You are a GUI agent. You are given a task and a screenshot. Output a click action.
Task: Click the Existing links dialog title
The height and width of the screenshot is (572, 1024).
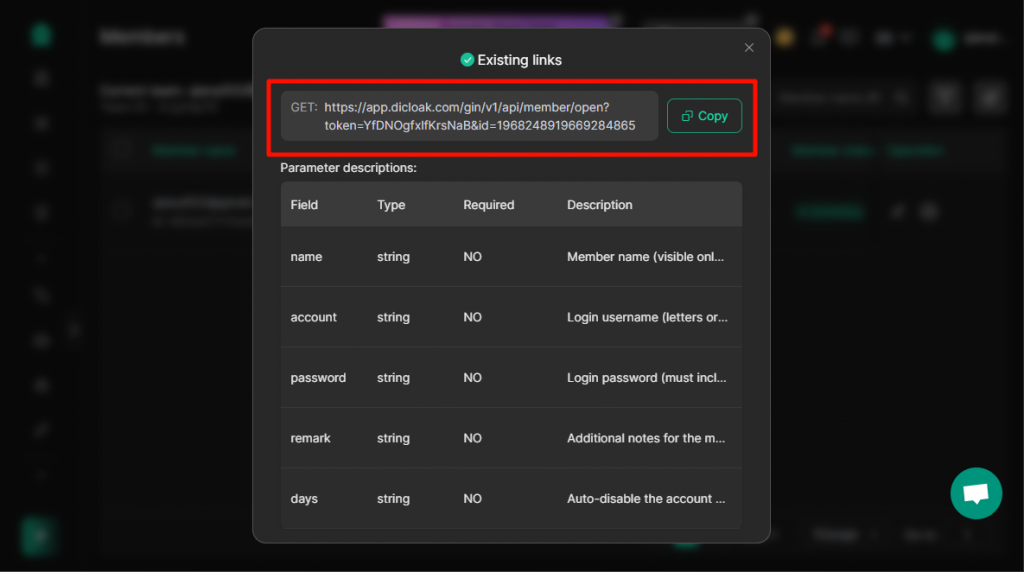coord(519,60)
